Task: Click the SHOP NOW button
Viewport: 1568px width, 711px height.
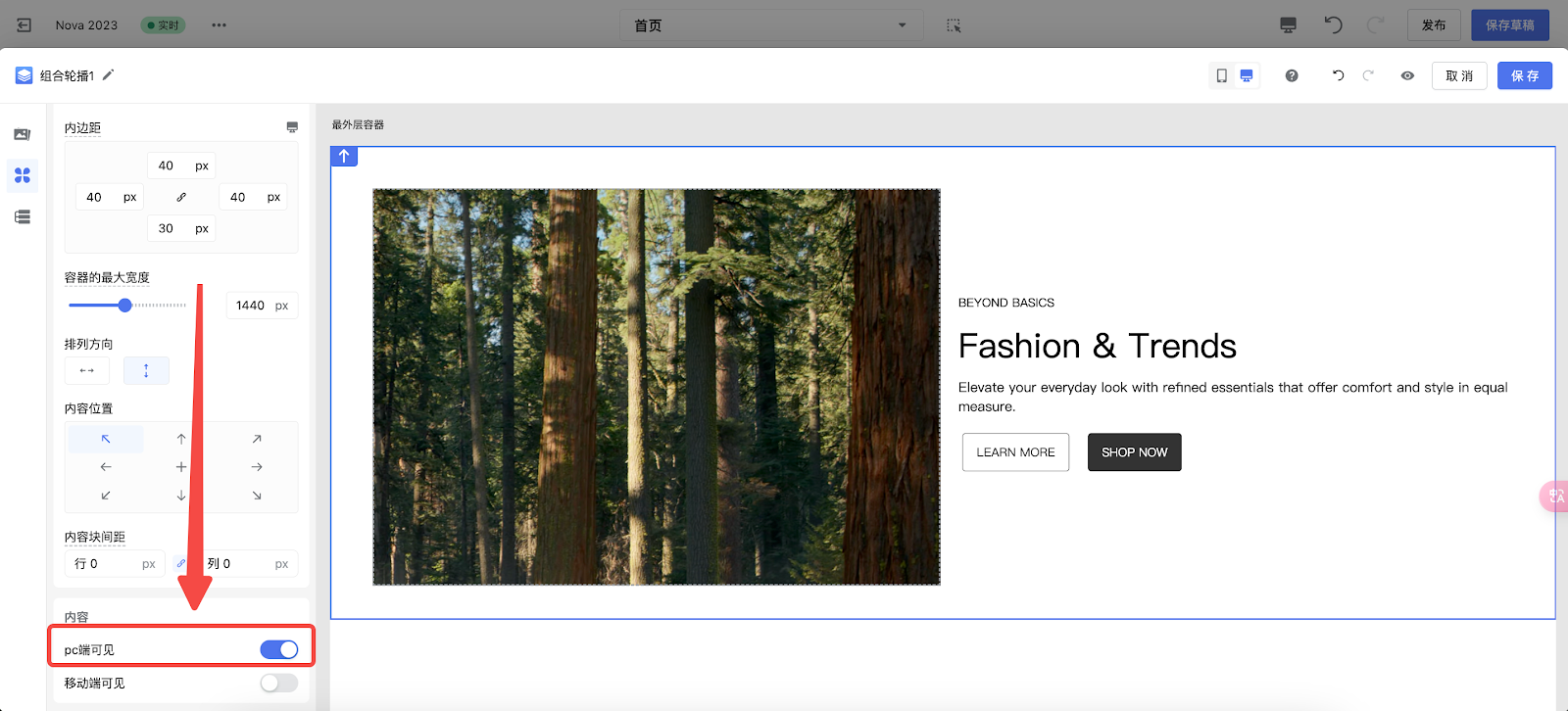Action: tap(1135, 452)
